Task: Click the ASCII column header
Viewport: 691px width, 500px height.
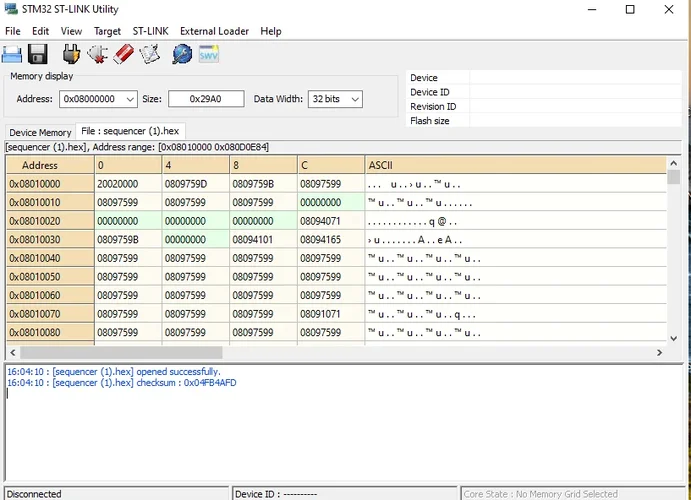Action: 515,165
